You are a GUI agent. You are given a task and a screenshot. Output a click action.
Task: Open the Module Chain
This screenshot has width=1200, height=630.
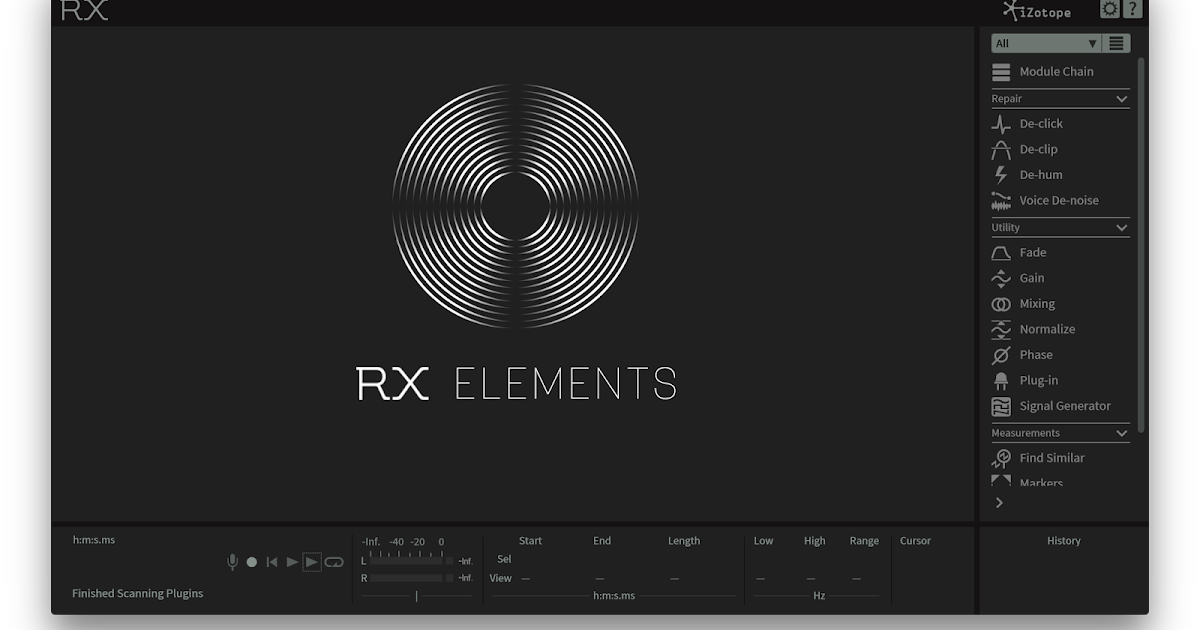[x=1043, y=72]
